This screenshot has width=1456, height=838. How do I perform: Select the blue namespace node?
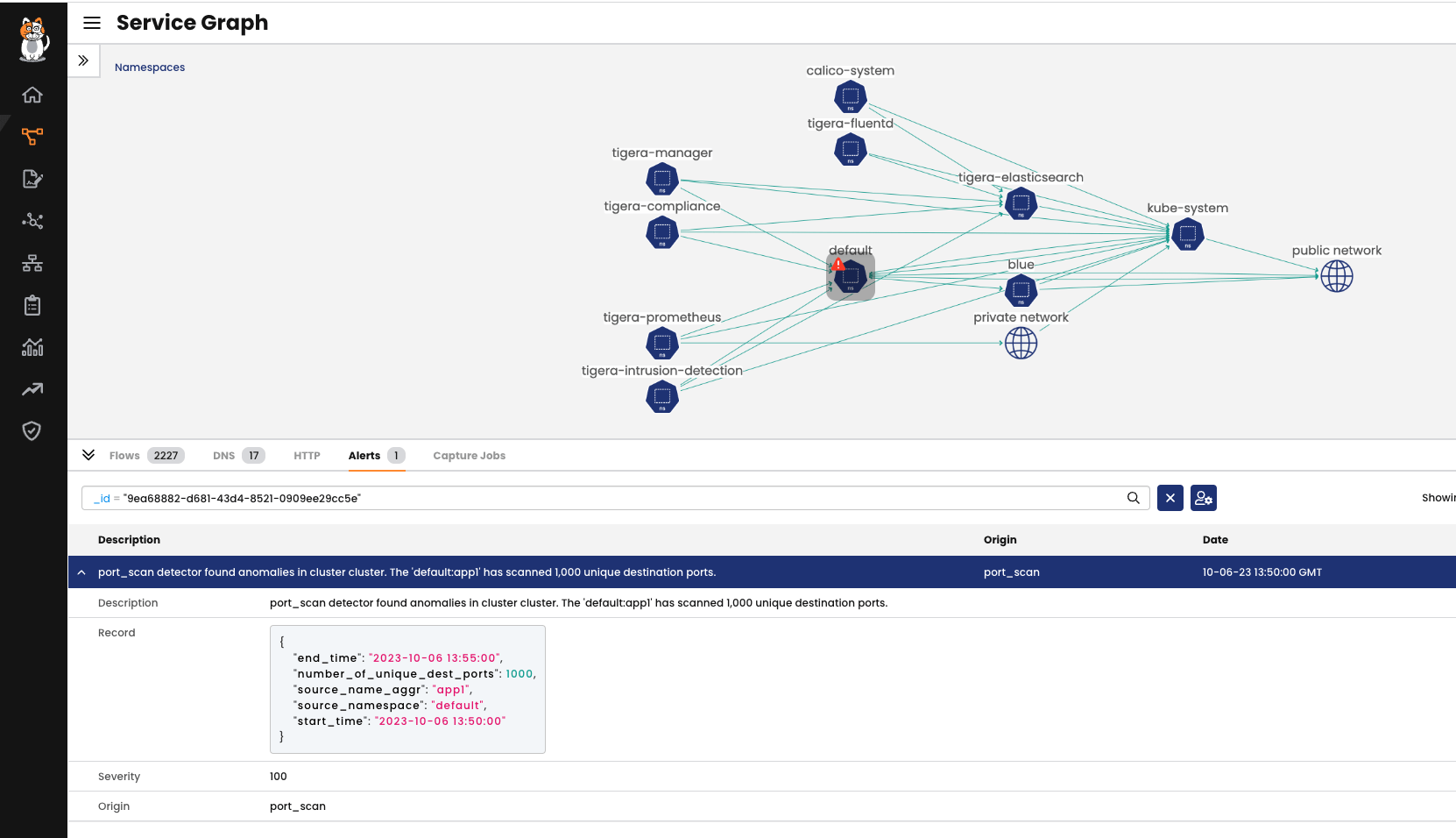pyautogui.click(x=1021, y=290)
